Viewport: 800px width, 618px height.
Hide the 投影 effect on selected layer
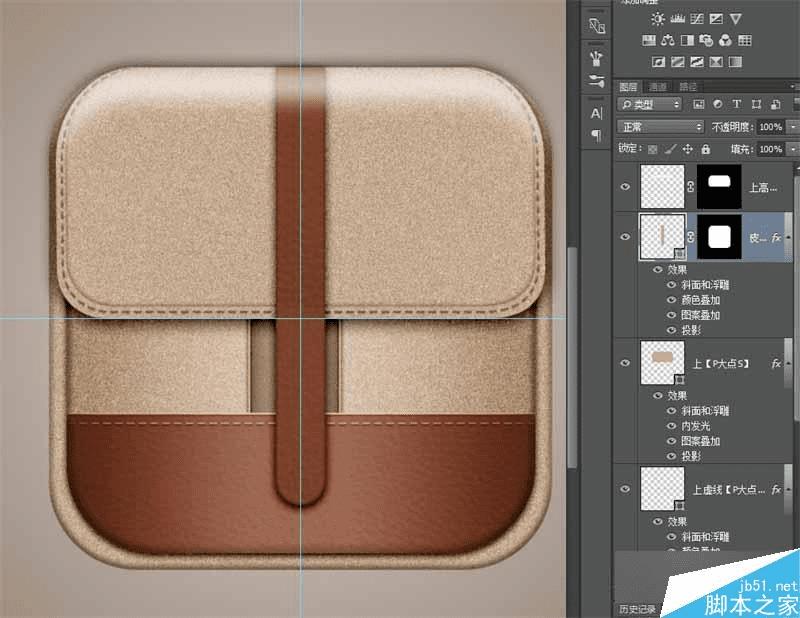coord(671,330)
